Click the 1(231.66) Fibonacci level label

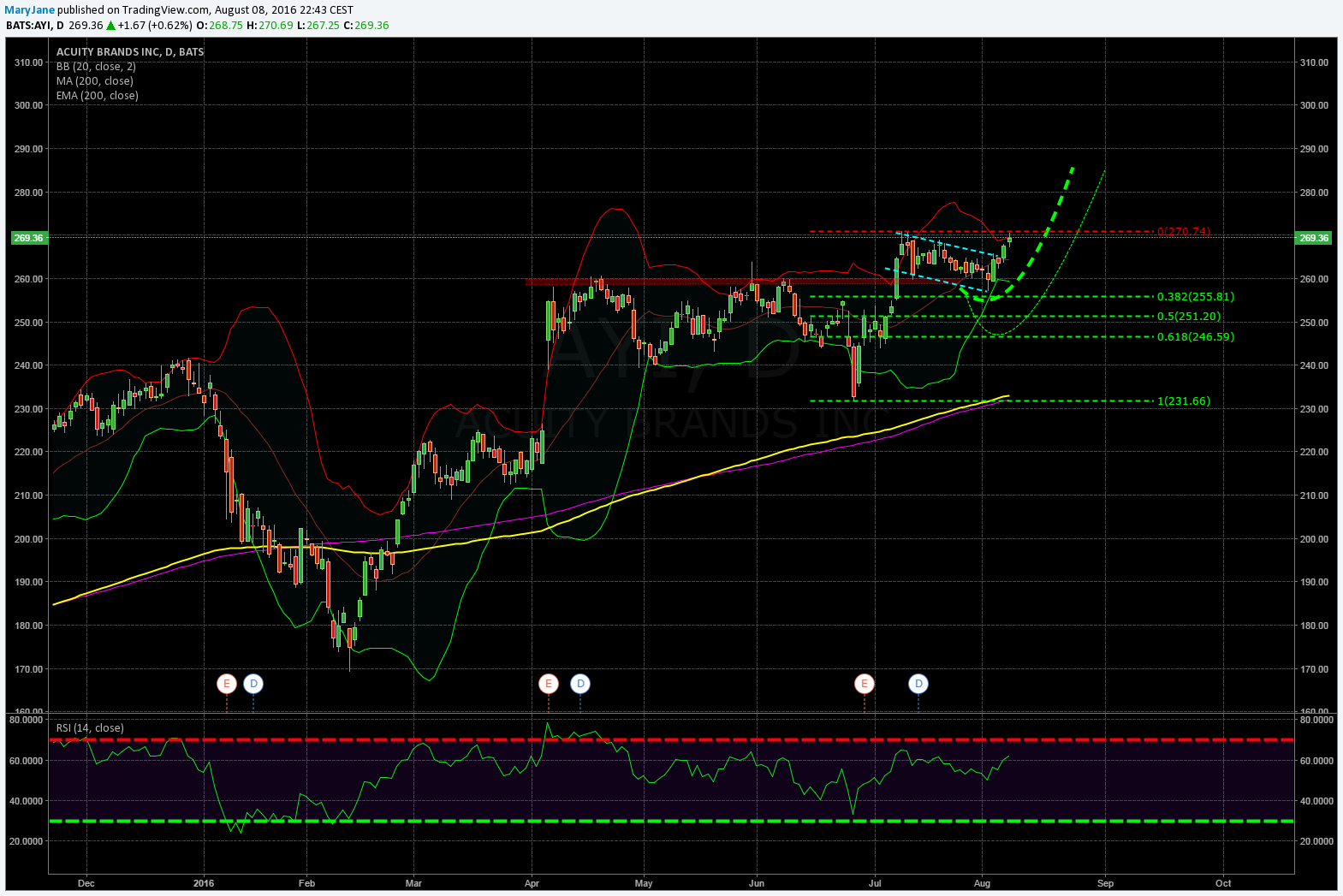coord(1184,401)
